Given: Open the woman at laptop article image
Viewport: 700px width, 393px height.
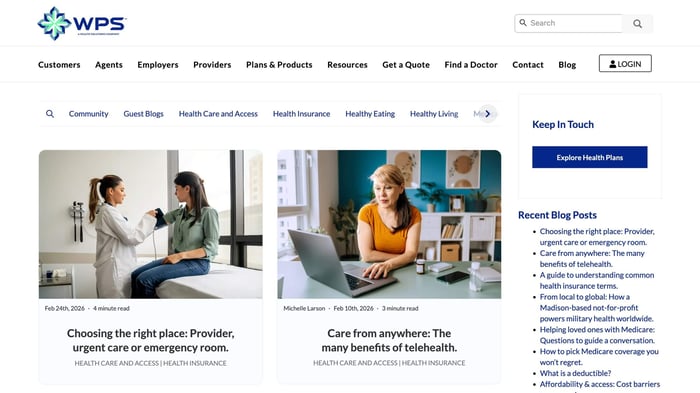Looking at the screenshot, I should (389, 224).
